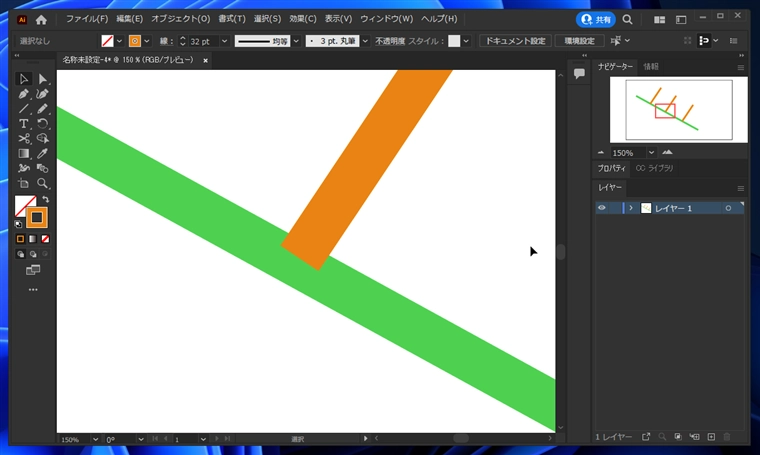Open stroke weight 32 pt dropdown
Screen dimensions: 760x455
tap(224, 41)
